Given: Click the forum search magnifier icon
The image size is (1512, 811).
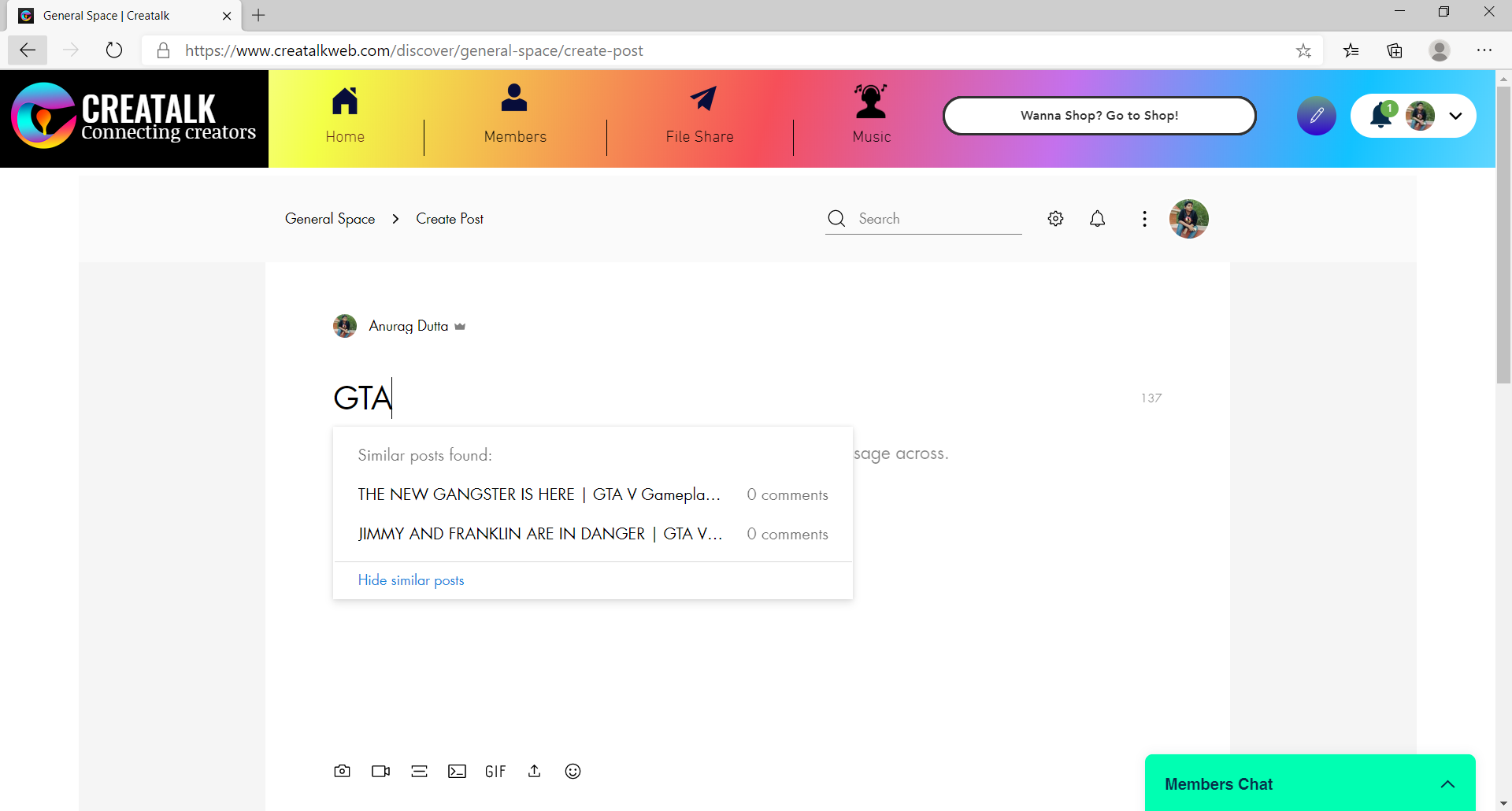Looking at the screenshot, I should pyautogui.click(x=836, y=219).
